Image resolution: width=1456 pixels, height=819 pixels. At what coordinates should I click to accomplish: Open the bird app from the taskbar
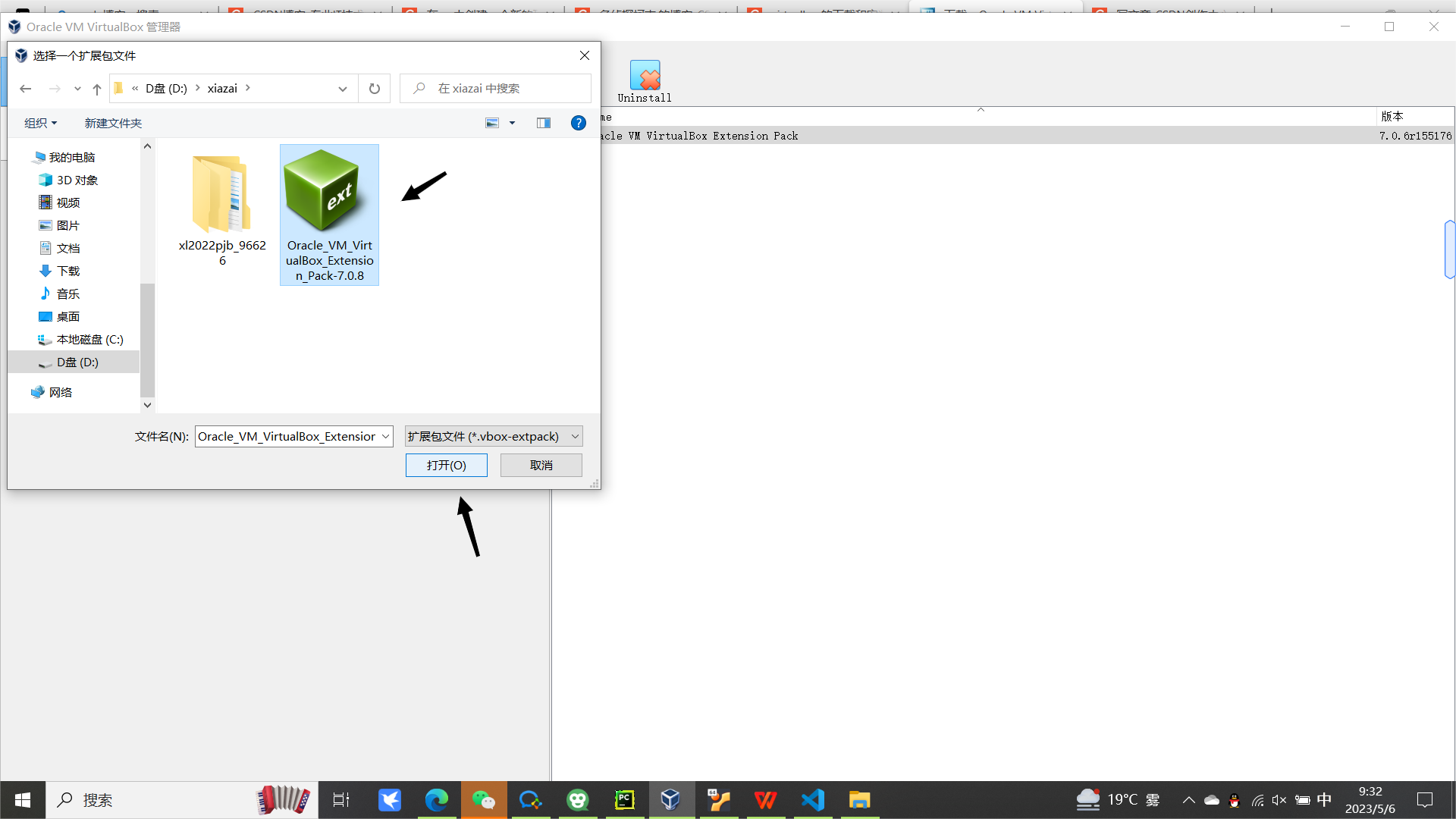(x=390, y=800)
